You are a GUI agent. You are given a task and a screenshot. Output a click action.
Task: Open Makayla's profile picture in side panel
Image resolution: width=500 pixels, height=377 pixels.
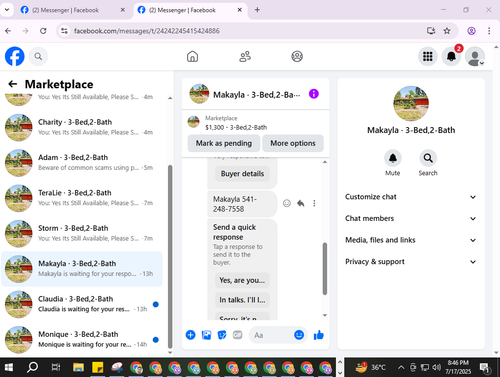(411, 103)
